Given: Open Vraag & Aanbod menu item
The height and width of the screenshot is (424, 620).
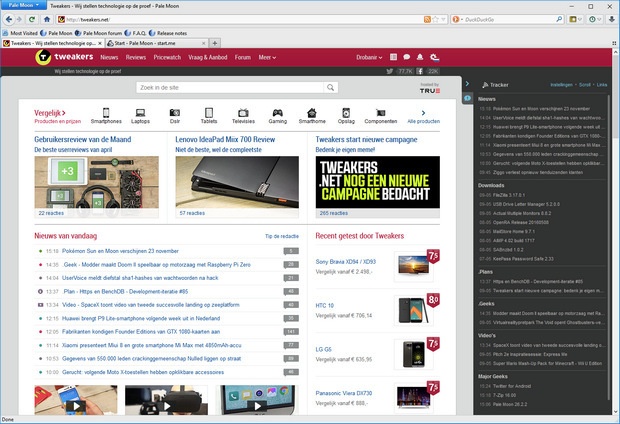Looking at the screenshot, I should pos(208,57).
